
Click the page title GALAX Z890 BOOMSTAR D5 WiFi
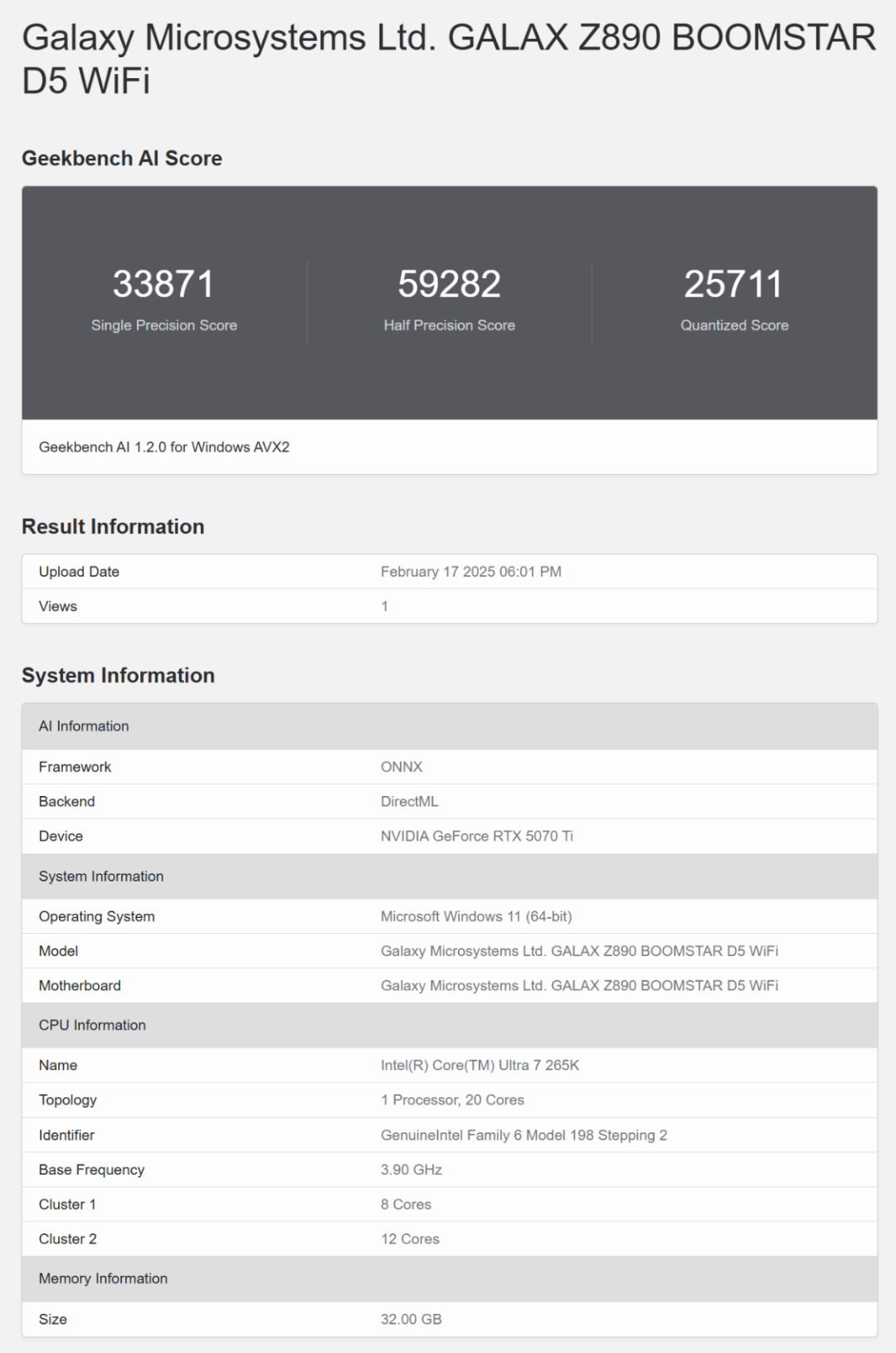pyautogui.click(x=449, y=60)
